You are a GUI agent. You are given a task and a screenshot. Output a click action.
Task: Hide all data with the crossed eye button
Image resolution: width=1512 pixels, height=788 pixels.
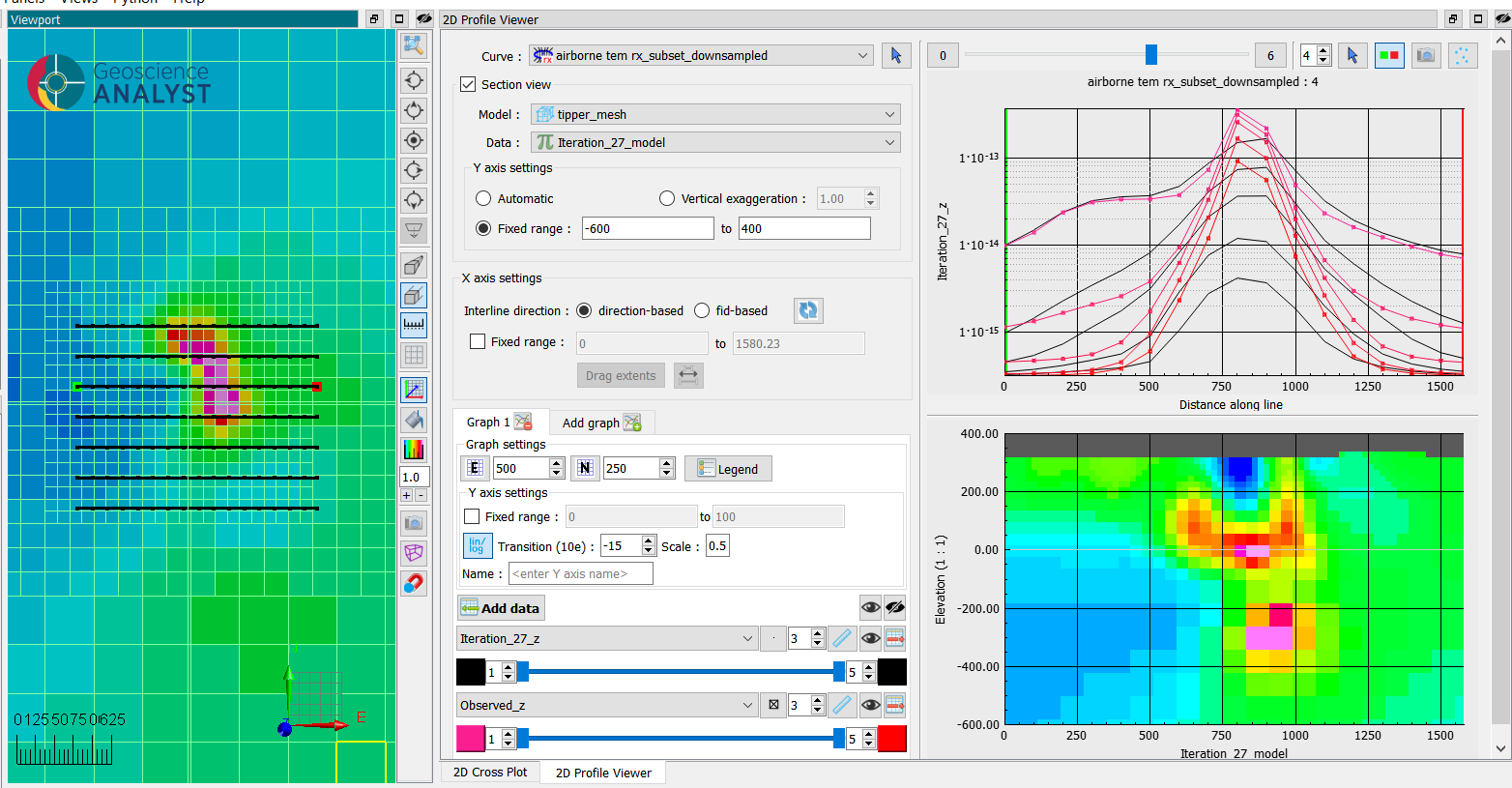894,607
